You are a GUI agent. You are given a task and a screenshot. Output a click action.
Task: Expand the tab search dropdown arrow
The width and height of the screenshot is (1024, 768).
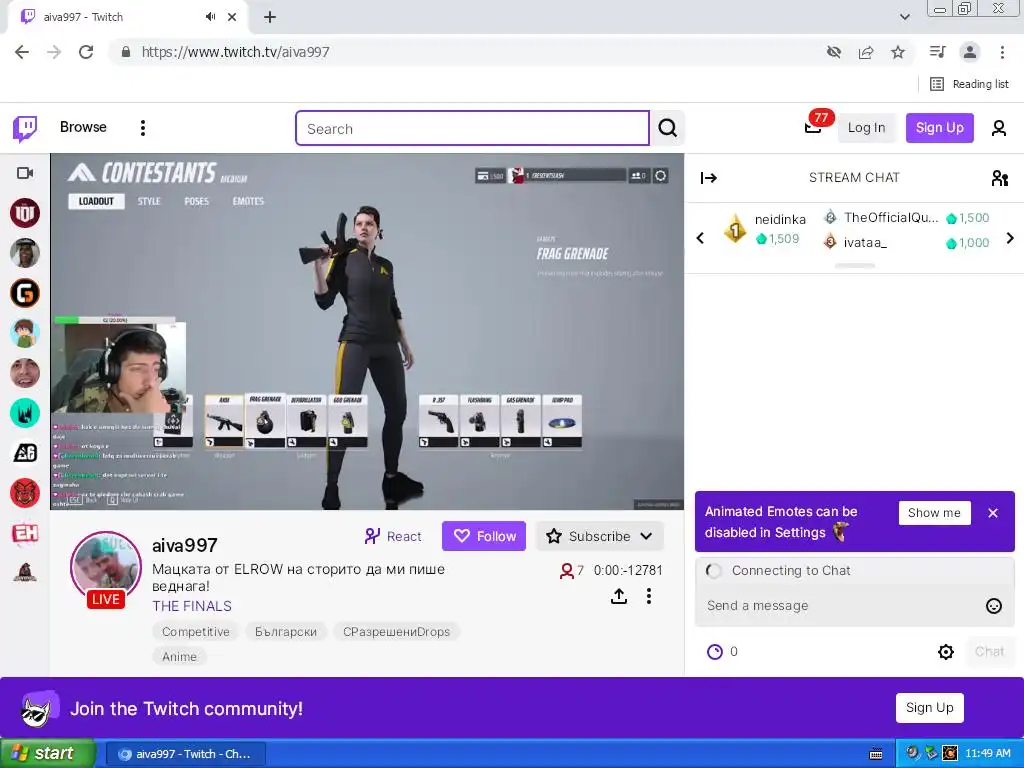click(904, 17)
